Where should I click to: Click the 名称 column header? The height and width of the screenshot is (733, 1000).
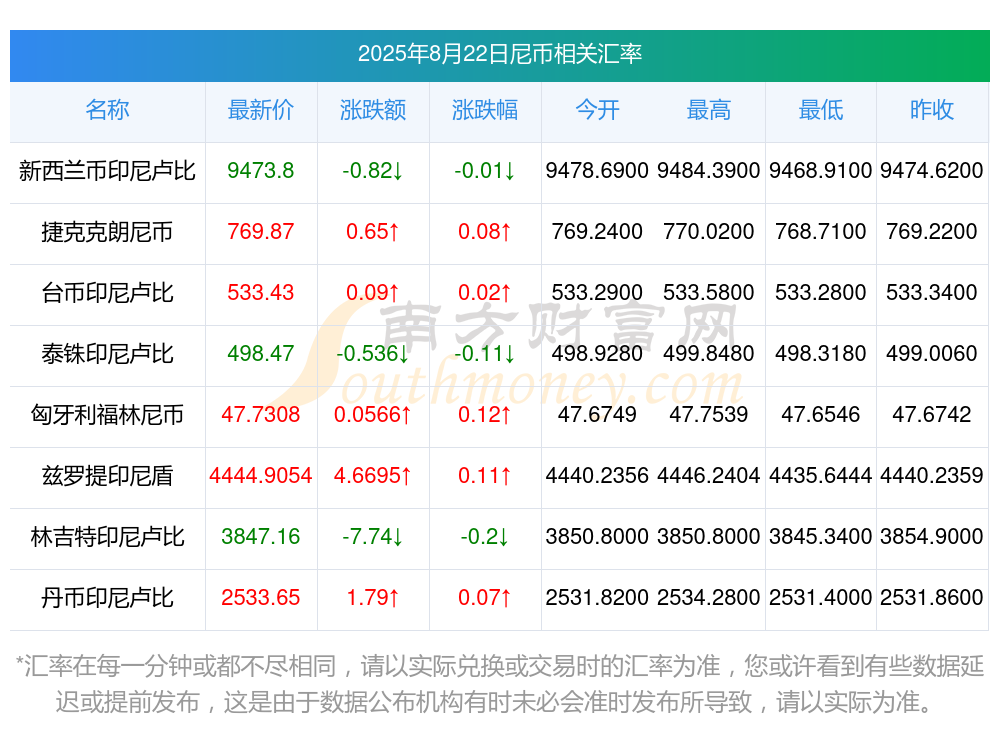click(107, 110)
